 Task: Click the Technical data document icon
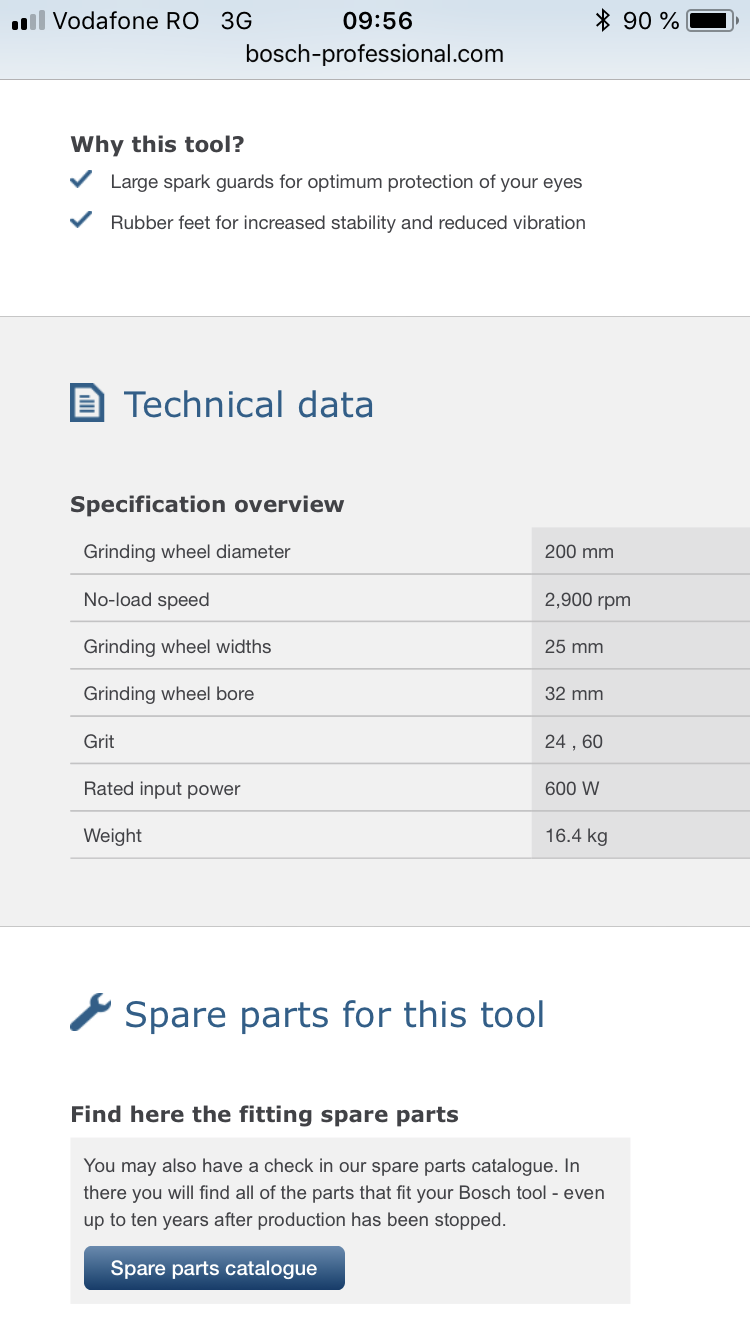[87, 403]
